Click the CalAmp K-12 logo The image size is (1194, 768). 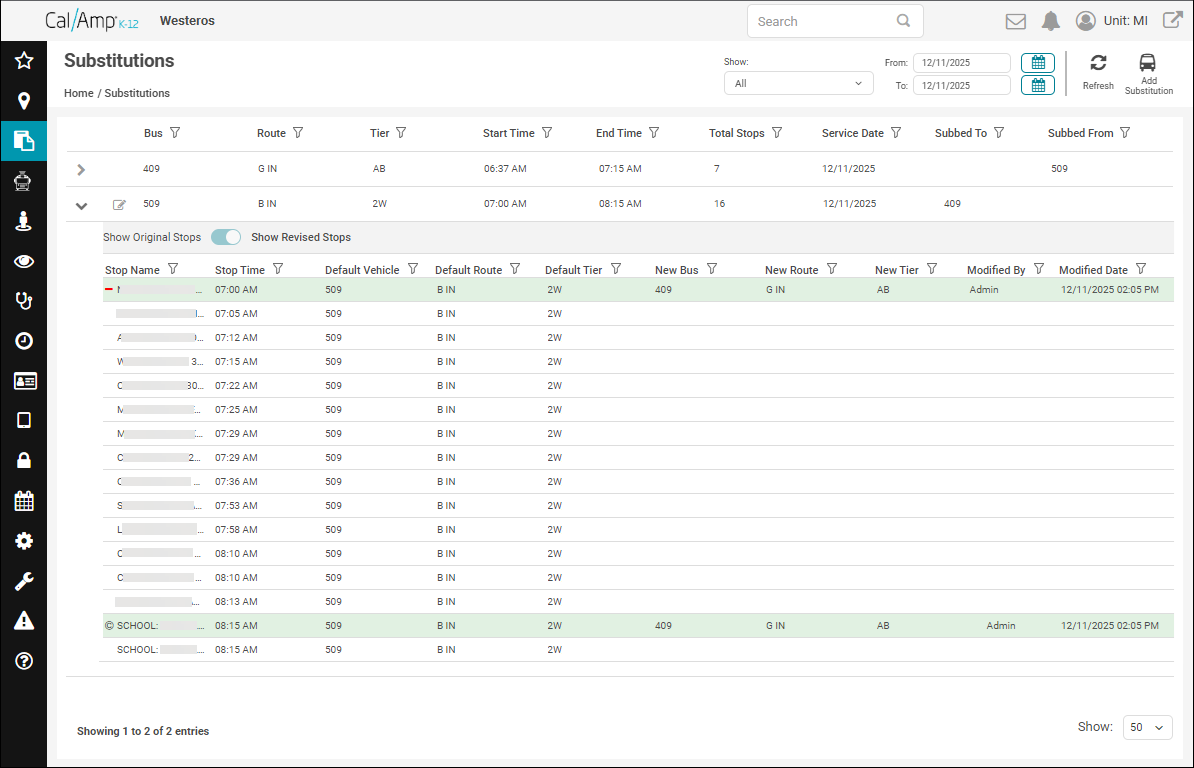91,21
